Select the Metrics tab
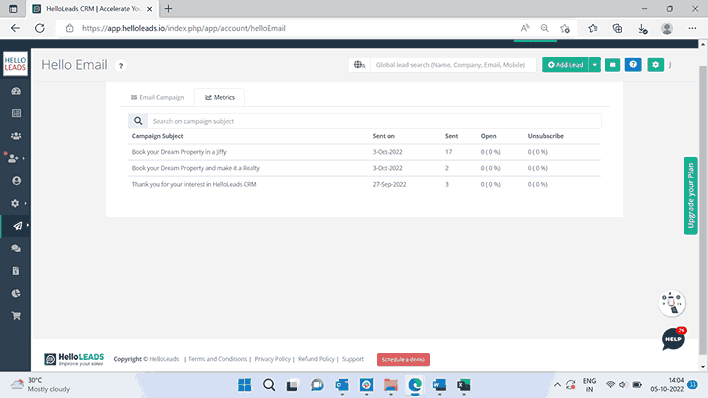 [220, 97]
